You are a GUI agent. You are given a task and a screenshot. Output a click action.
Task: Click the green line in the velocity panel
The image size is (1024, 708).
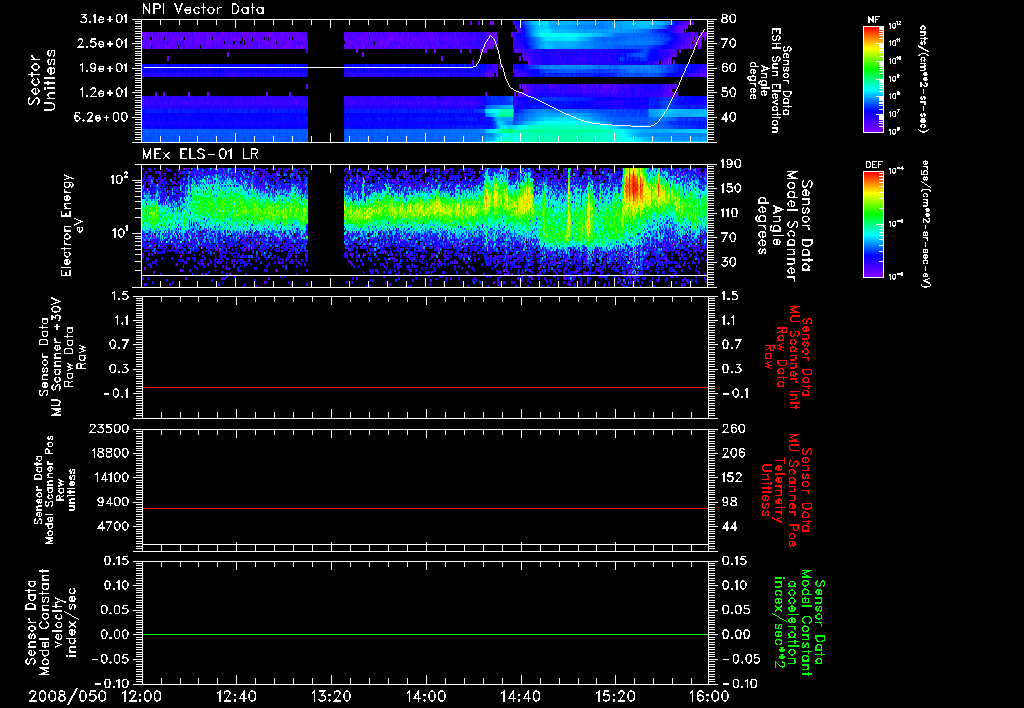pos(425,634)
